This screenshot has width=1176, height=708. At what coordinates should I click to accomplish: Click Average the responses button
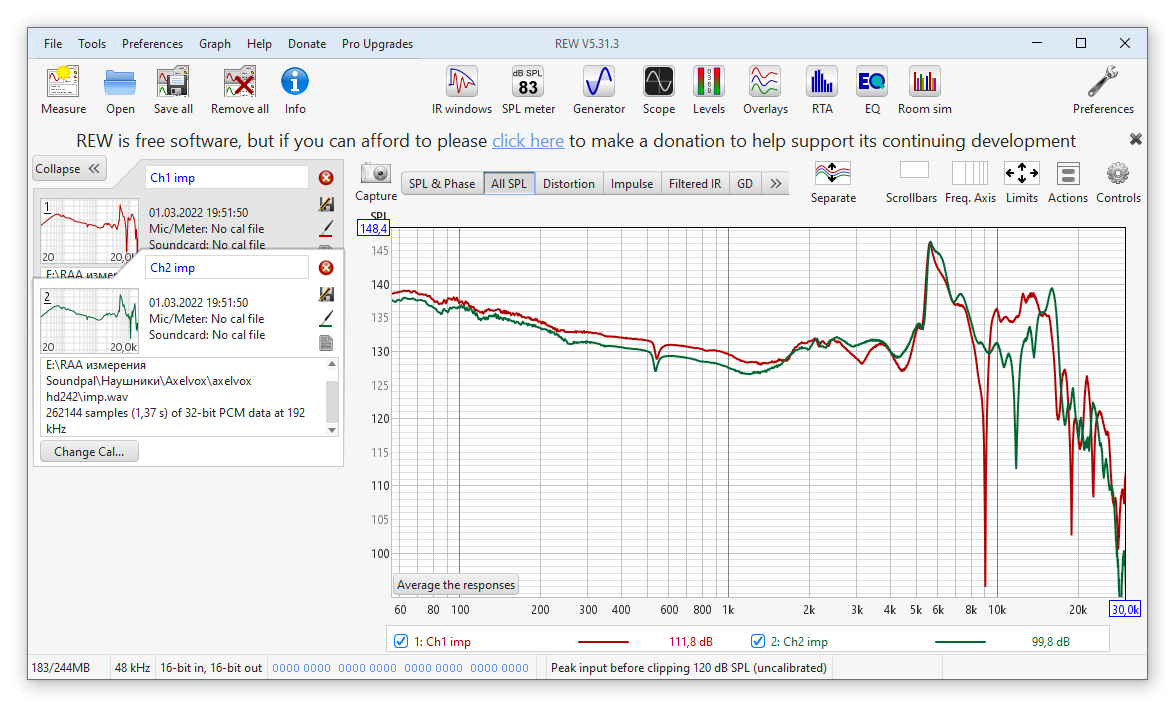(456, 585)
